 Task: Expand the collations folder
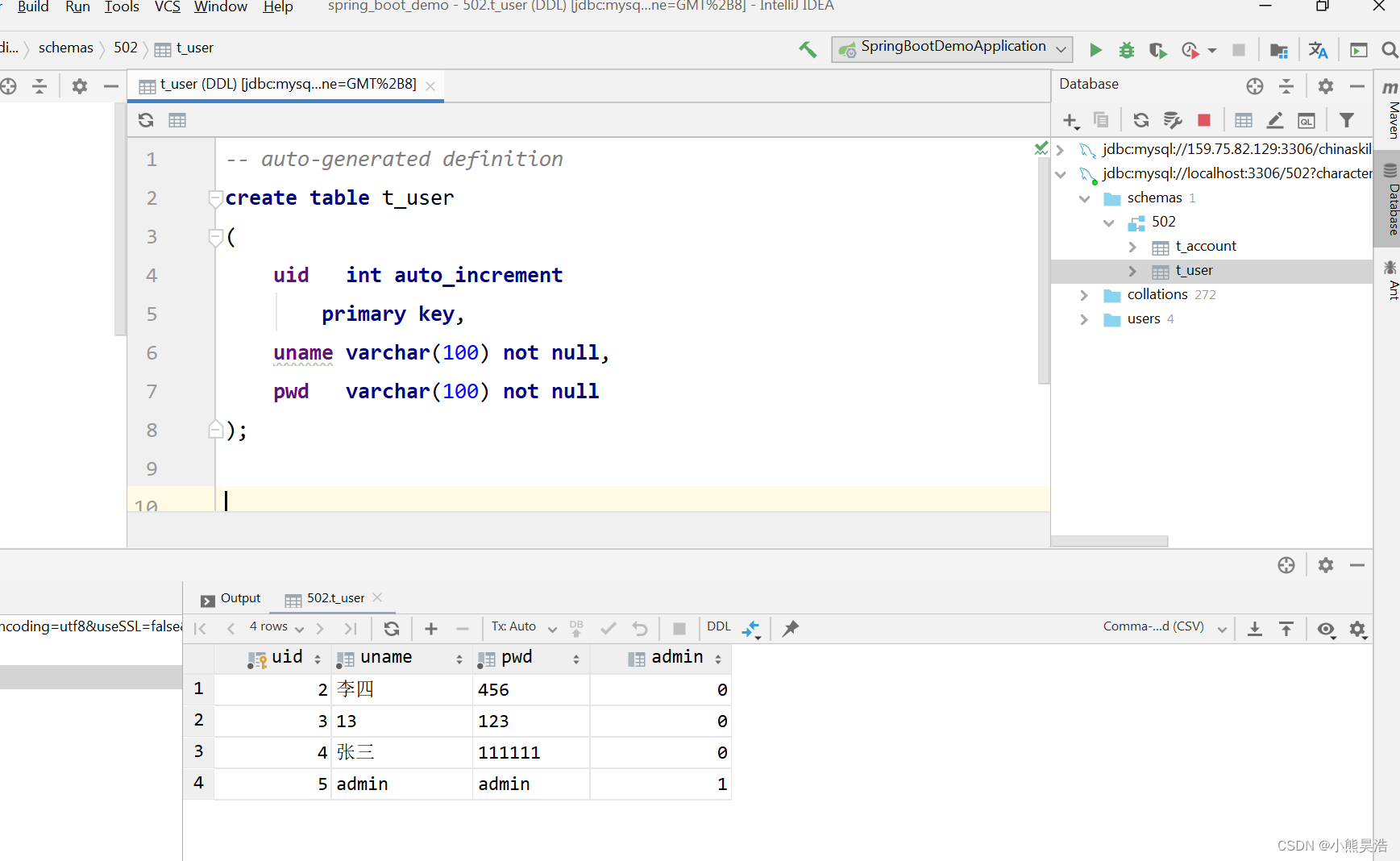click(1085, 295)
